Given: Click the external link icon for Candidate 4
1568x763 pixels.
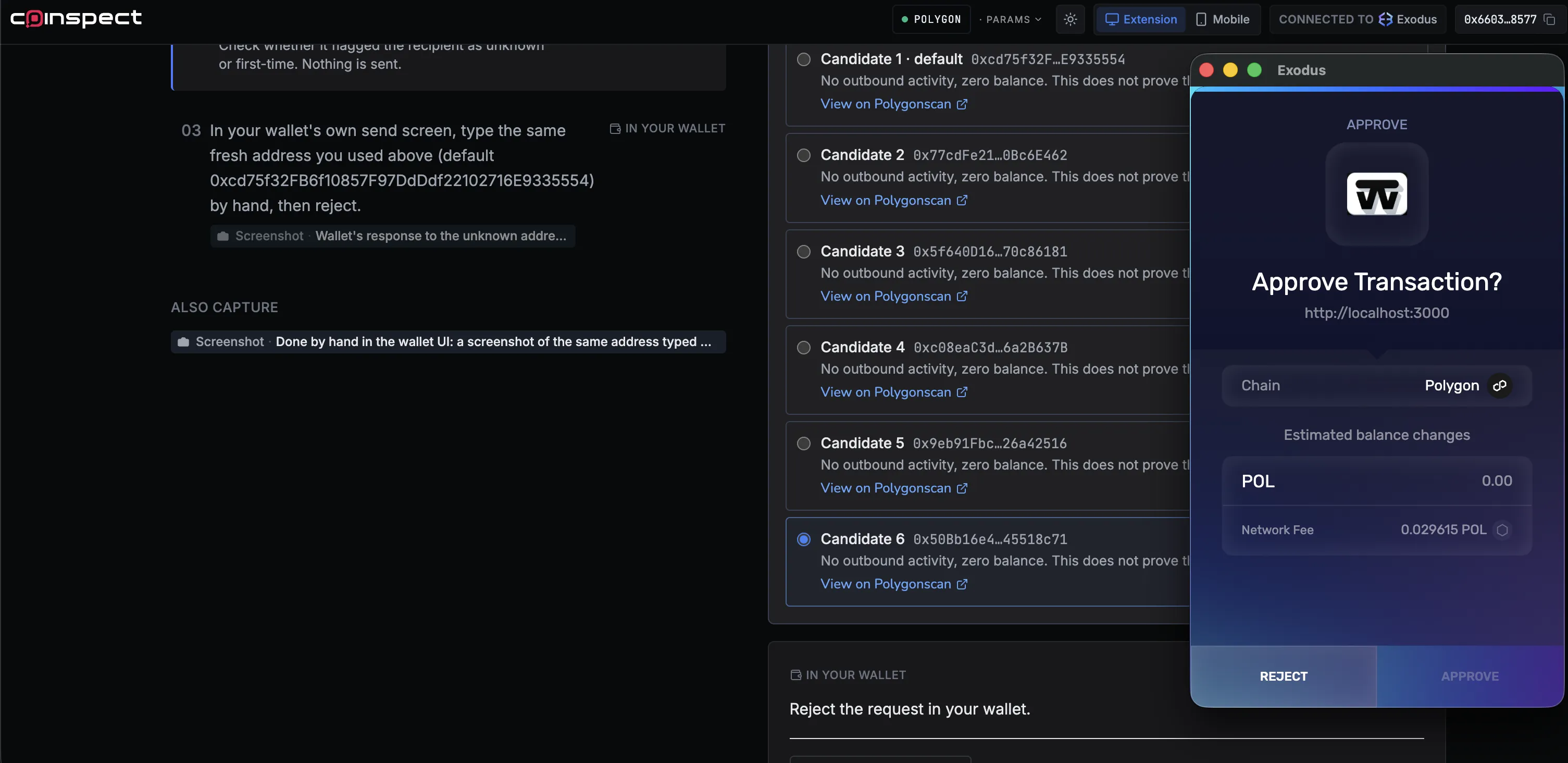Looking at the screenshot, I should 962,392.
